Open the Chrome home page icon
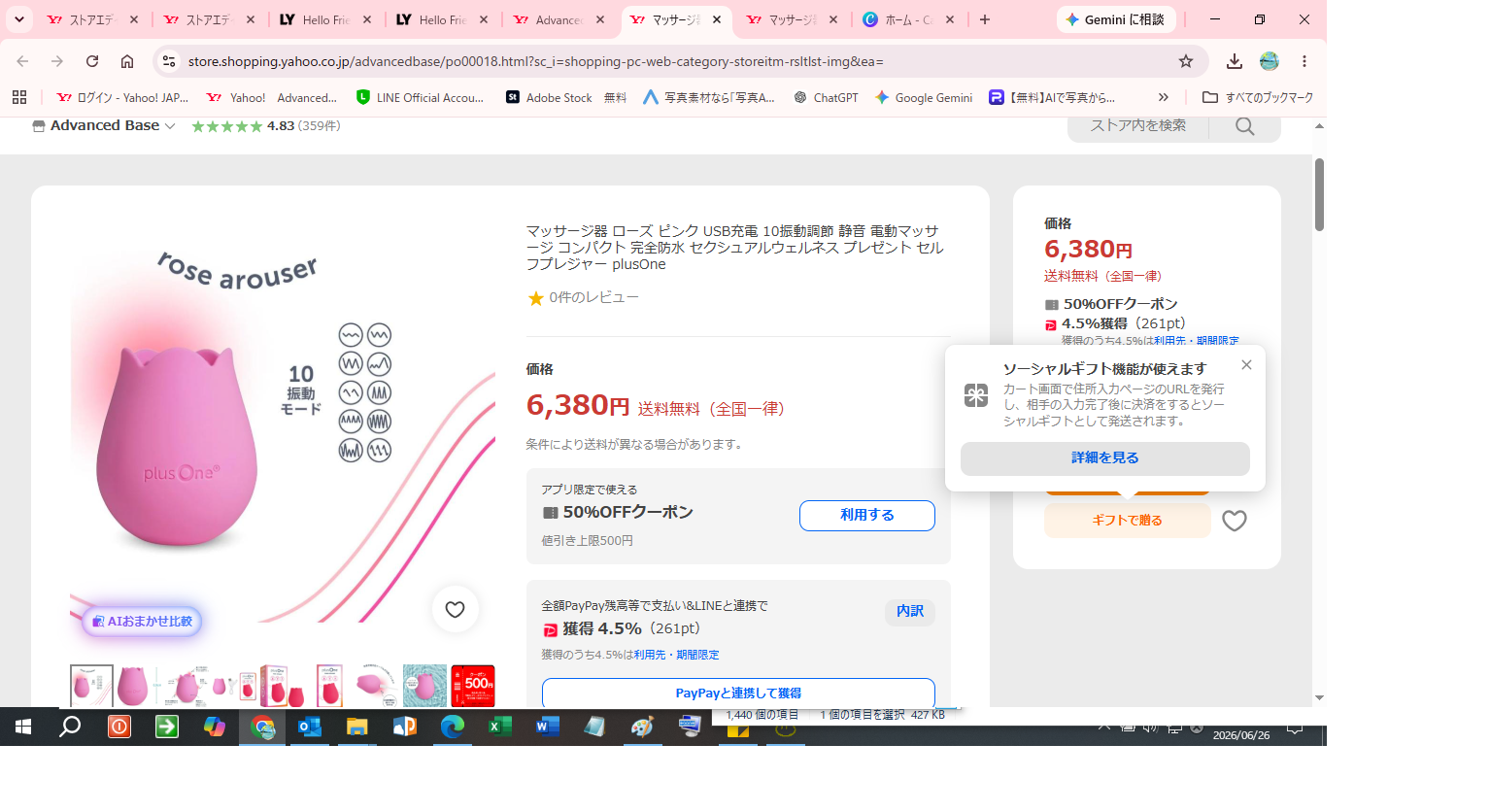Viewport: 1490px width, 812px height. coord(127,61)
